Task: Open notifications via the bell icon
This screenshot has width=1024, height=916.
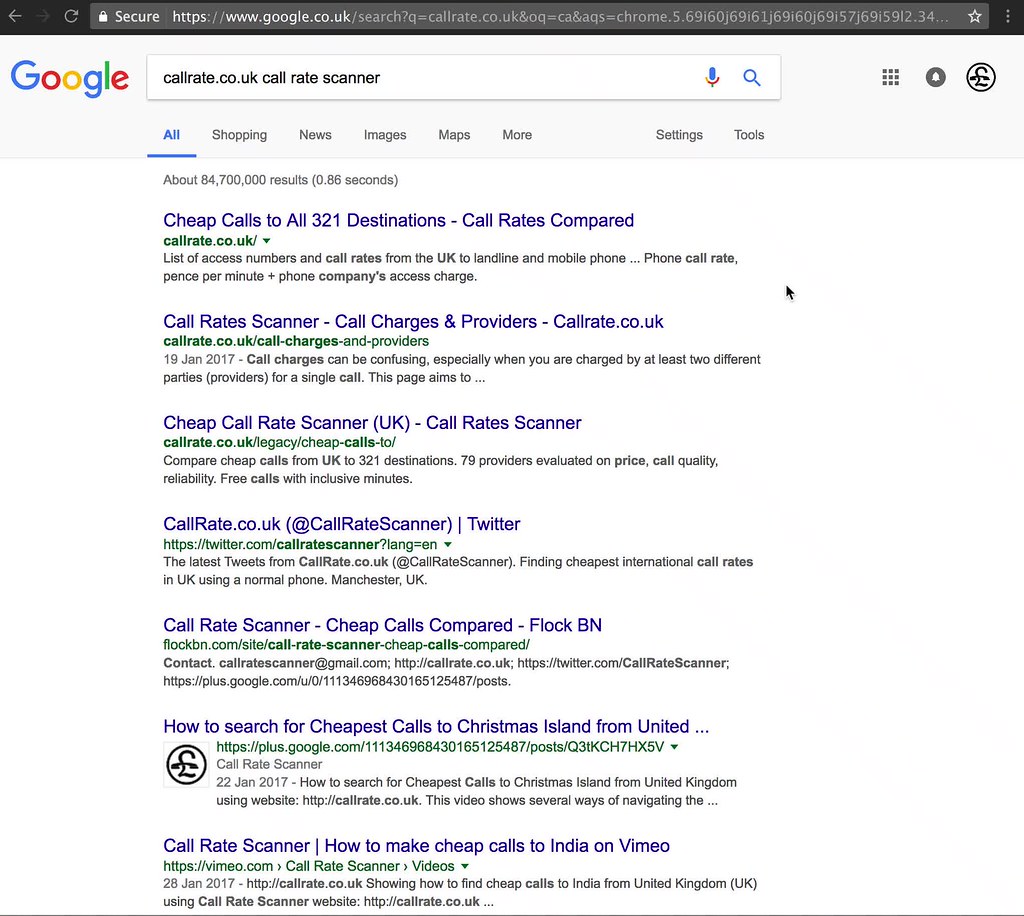Action: coord(935,77)
